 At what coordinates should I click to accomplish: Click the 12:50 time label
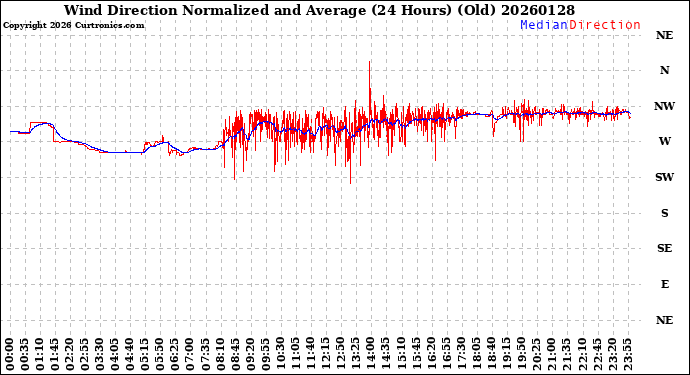tap(341, 354)
